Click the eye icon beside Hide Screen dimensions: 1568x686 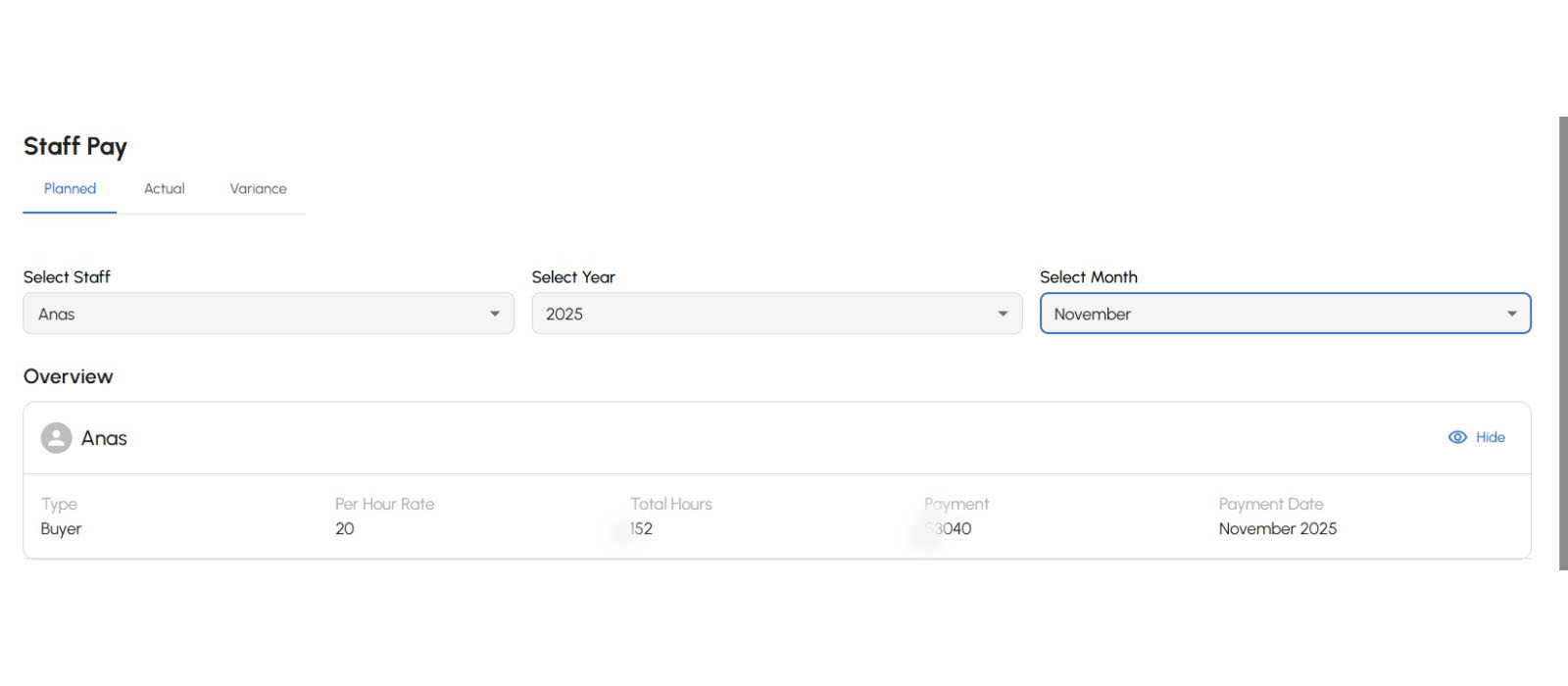coord(1457,437)
